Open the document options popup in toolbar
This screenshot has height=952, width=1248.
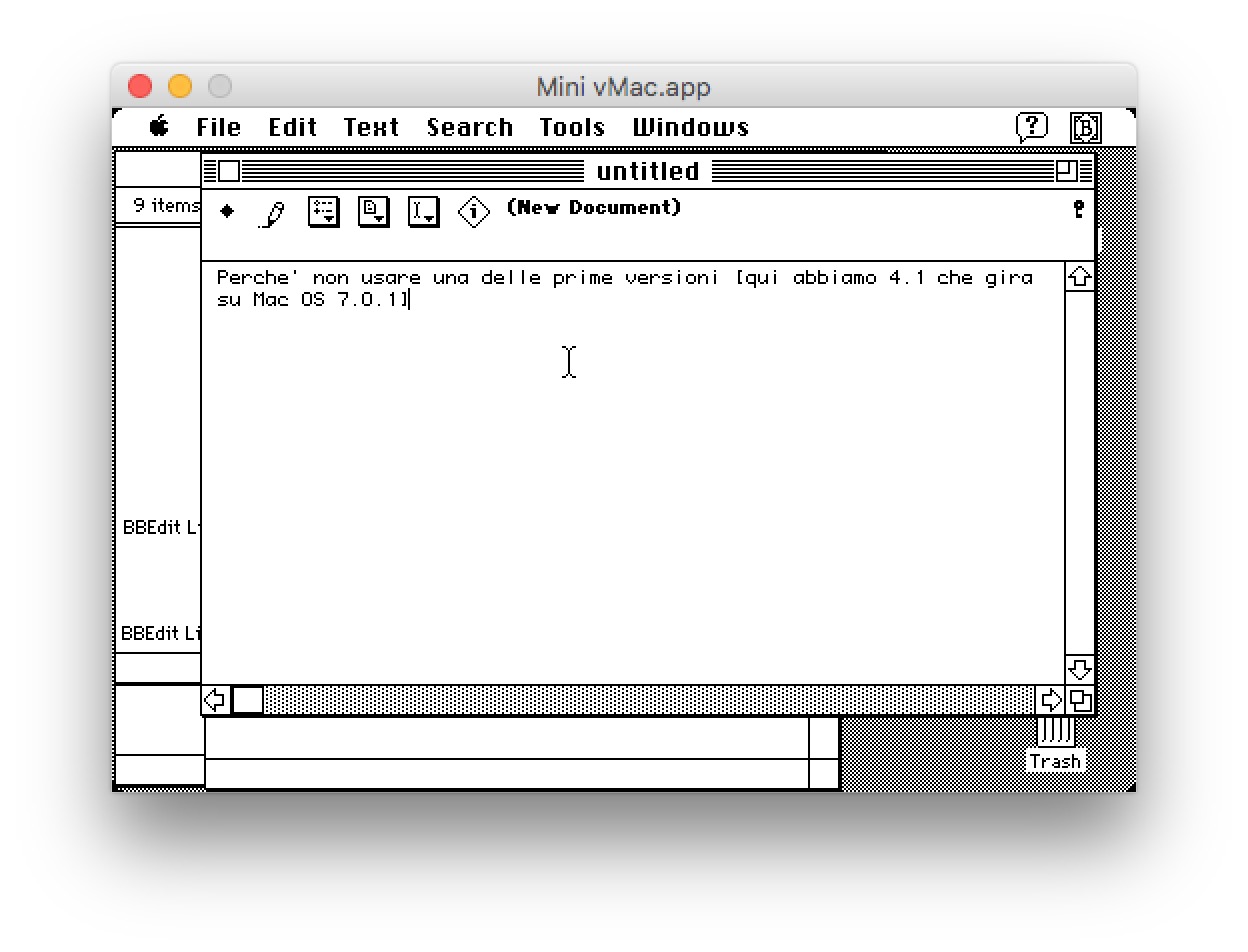coord(374,212)
